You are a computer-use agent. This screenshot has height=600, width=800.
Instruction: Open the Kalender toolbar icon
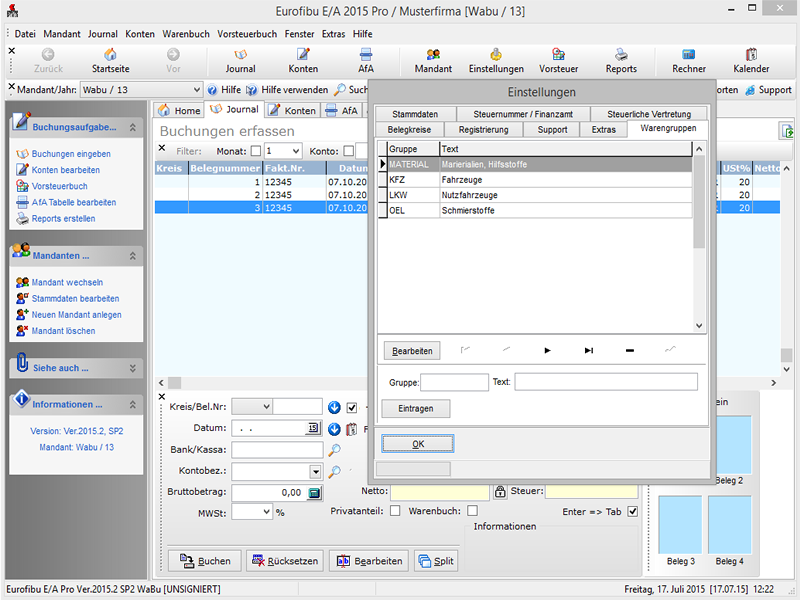point(751,61)
